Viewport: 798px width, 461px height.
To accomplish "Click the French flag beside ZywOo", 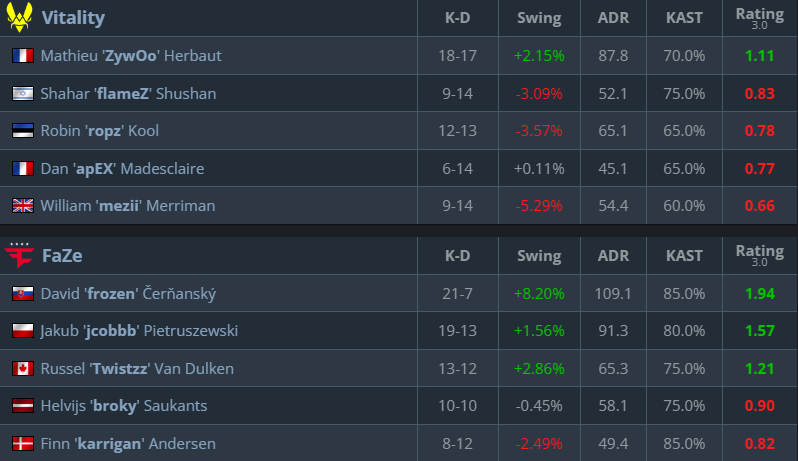I will [22, 56].
